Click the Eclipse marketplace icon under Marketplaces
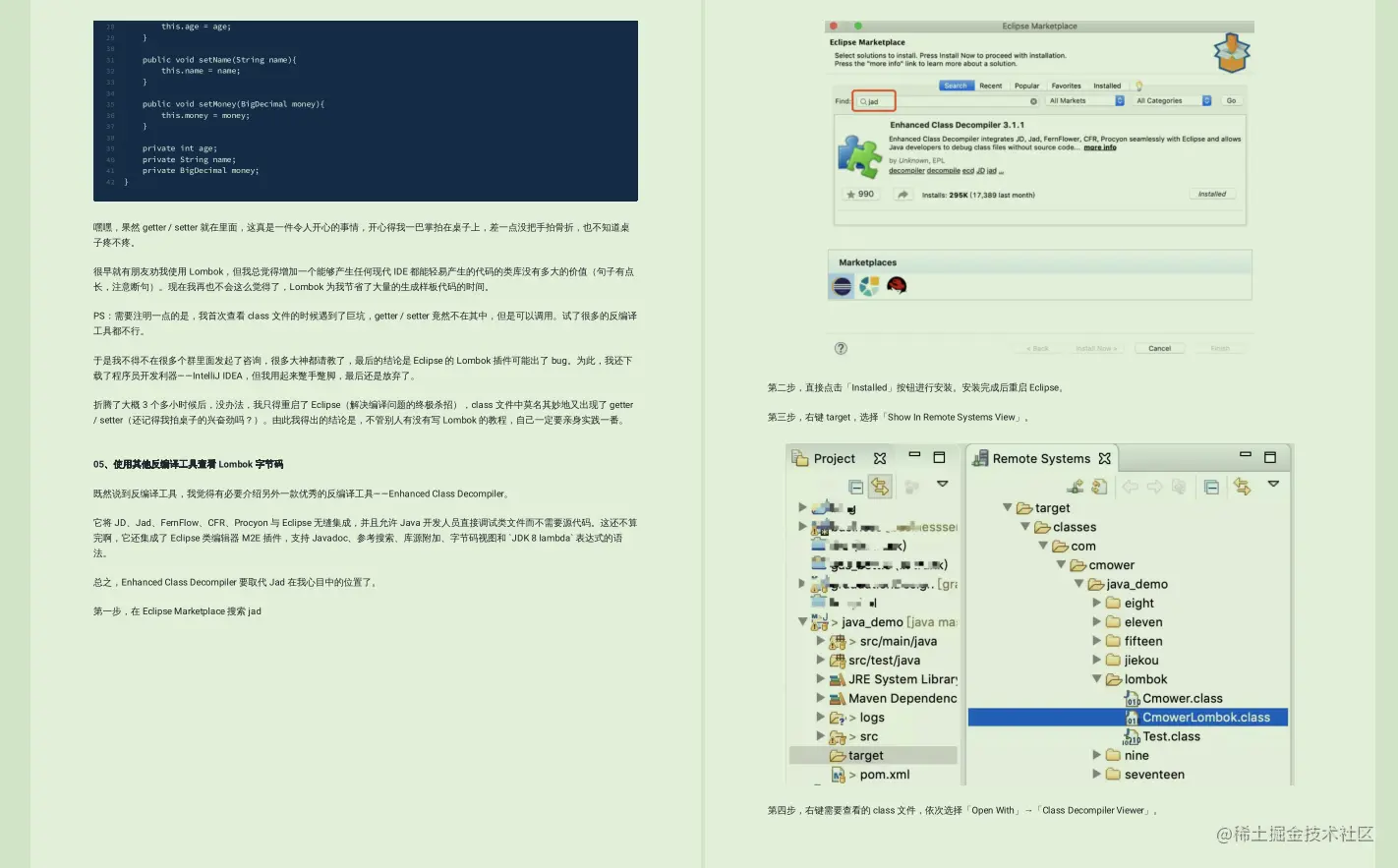 pos(843,286)
